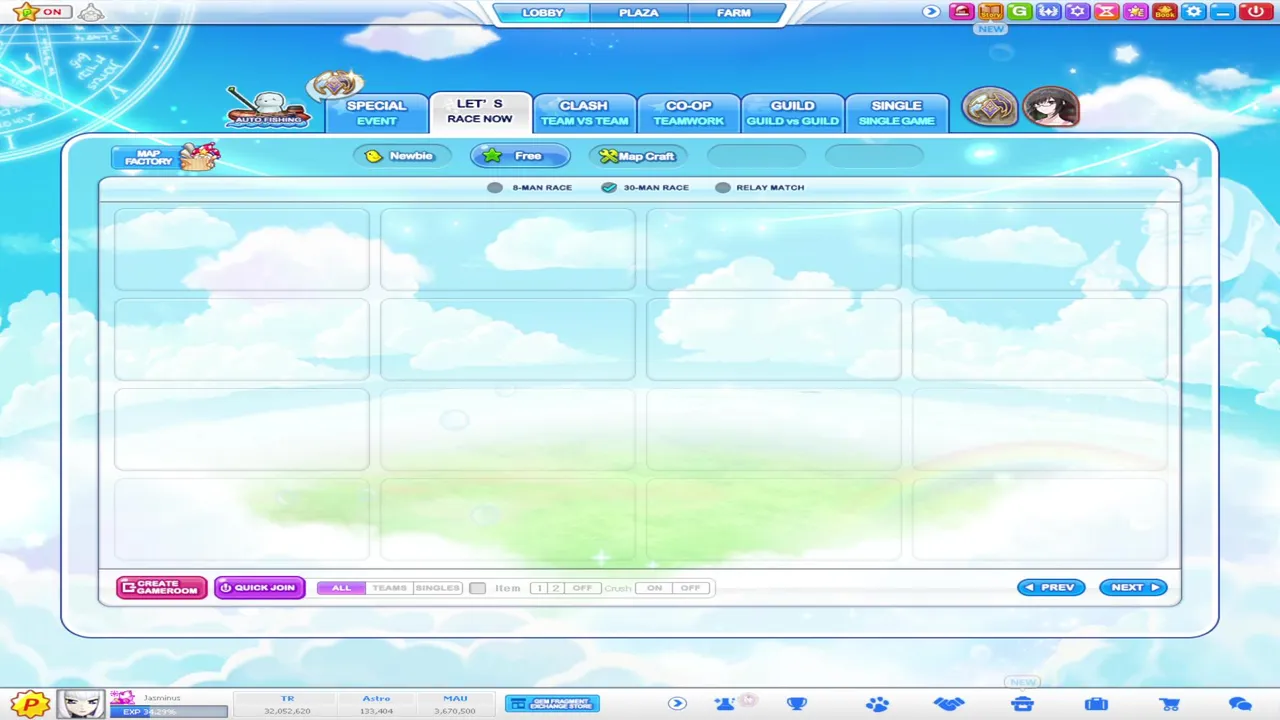Open trophy achievements icon
This screenshot has height=720, width=1280.
[797, 704]
